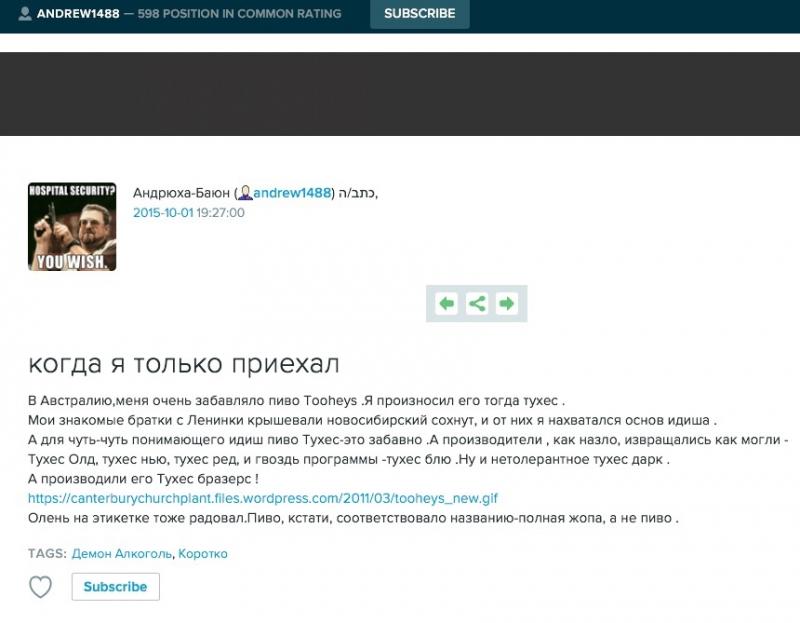Screen dimensions: 800x623
Task: Click the TAGS: label
Action: [x=47, y=554]
